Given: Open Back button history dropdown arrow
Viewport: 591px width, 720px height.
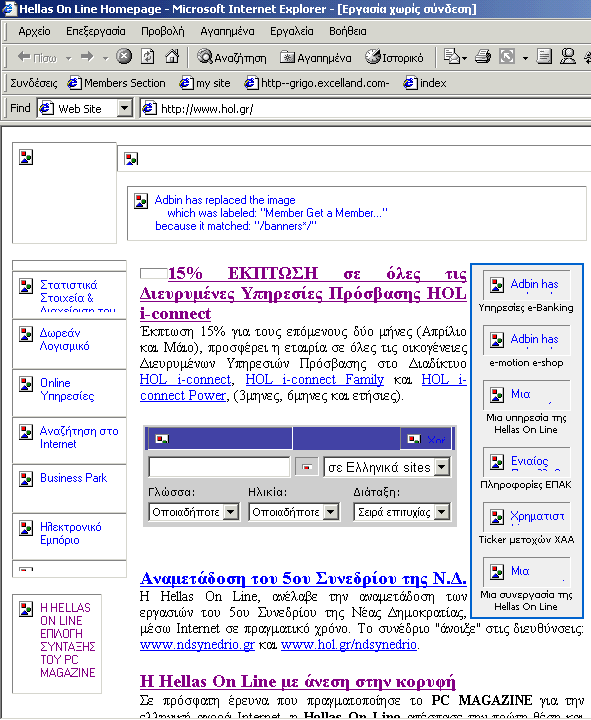Looking at the screenshot, I should pyautogui.click(x=68, y=58).
